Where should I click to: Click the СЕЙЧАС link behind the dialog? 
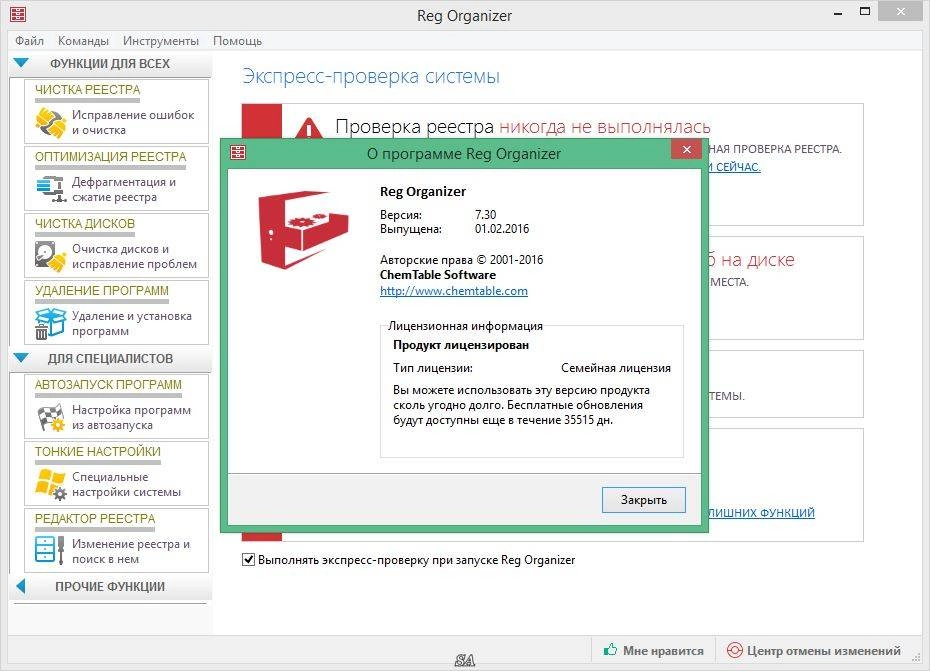[734, 167]
